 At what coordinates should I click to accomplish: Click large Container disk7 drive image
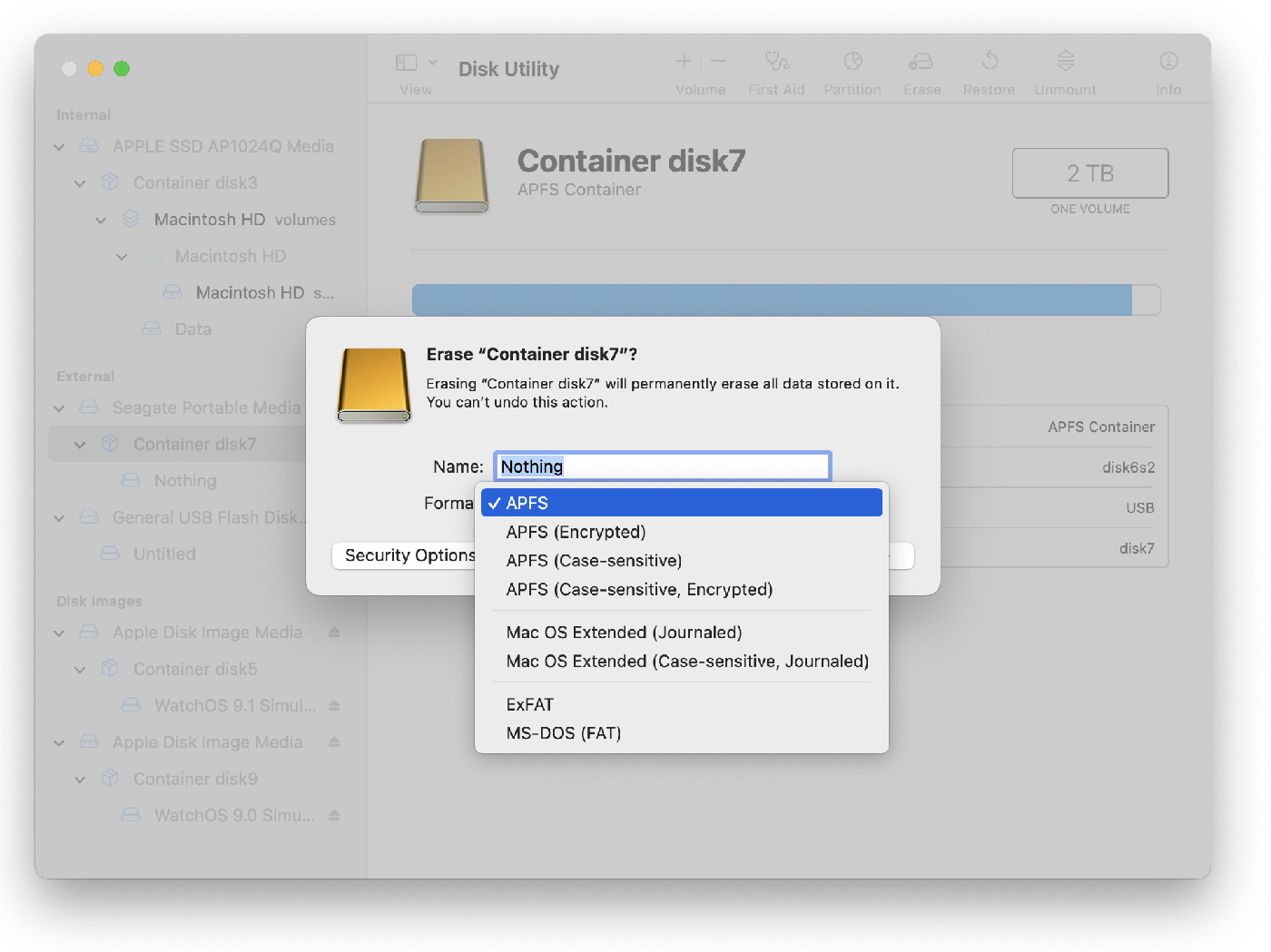pyautogui.click(x=452, y=176)
